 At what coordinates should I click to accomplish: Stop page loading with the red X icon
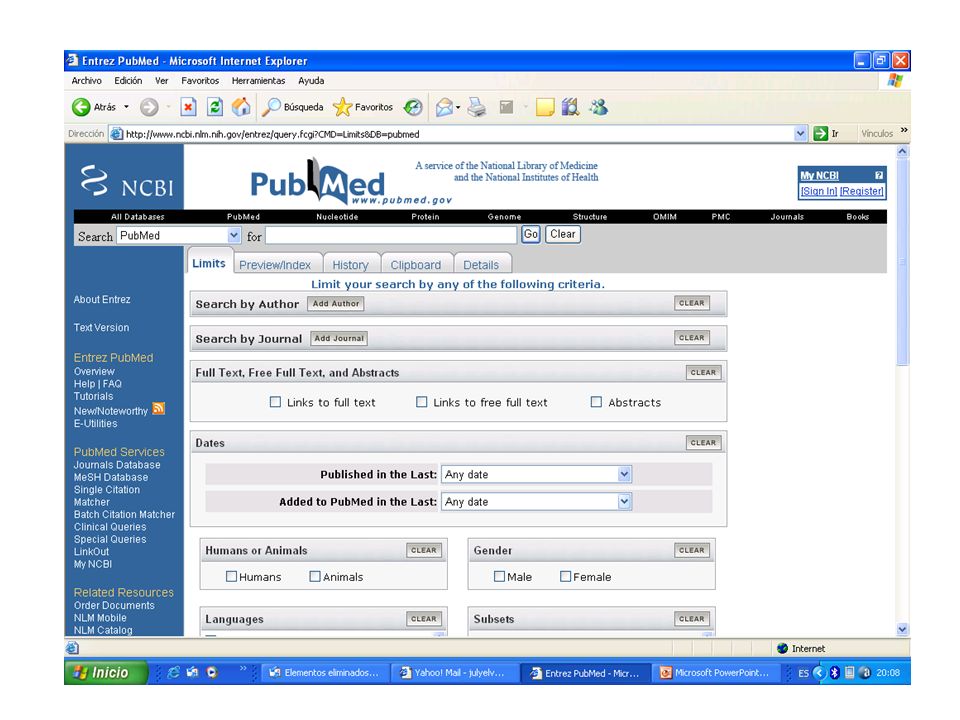pyautogui.click(x=188, y=107)
